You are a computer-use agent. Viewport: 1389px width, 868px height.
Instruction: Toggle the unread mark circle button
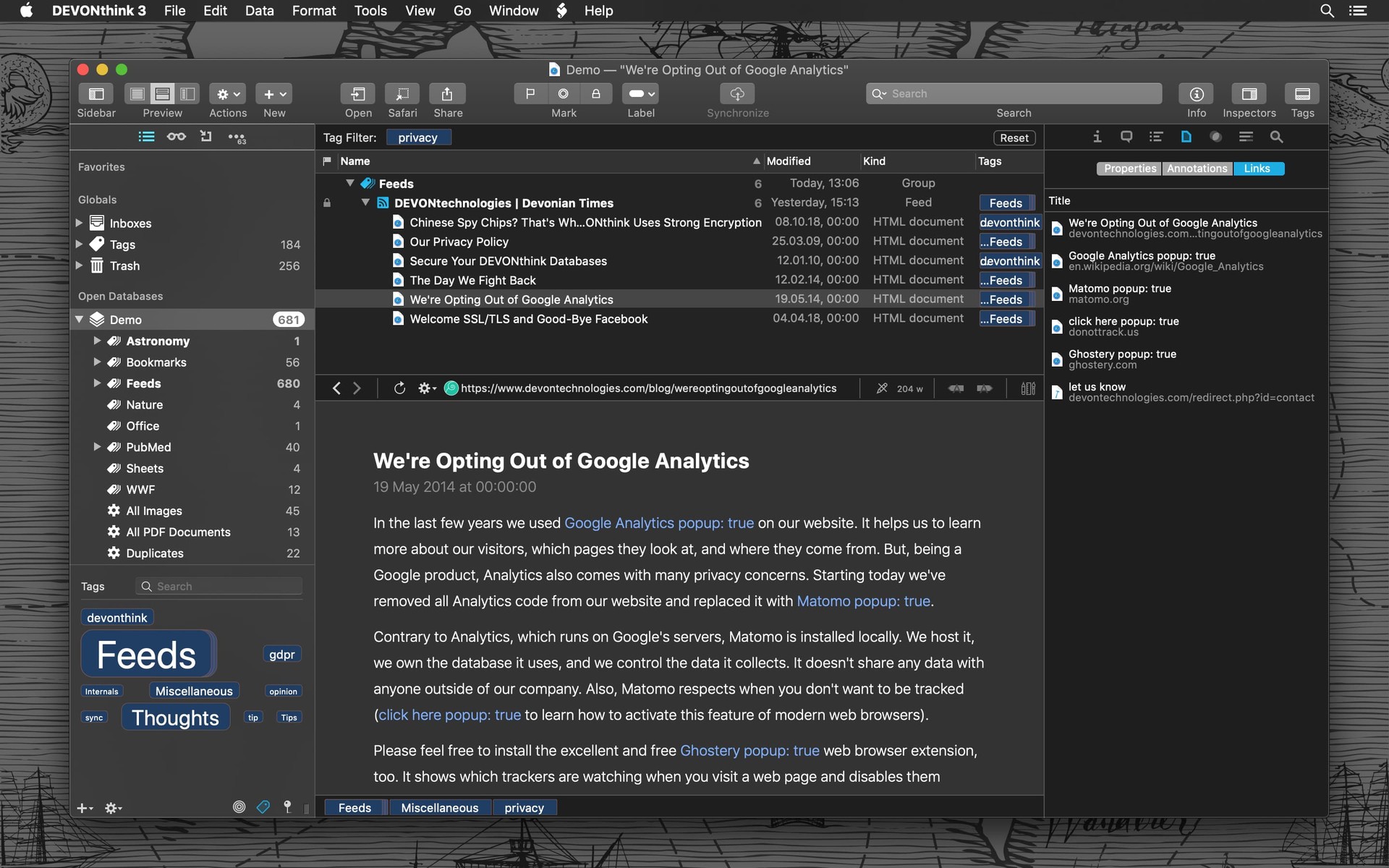click(564, 94)
